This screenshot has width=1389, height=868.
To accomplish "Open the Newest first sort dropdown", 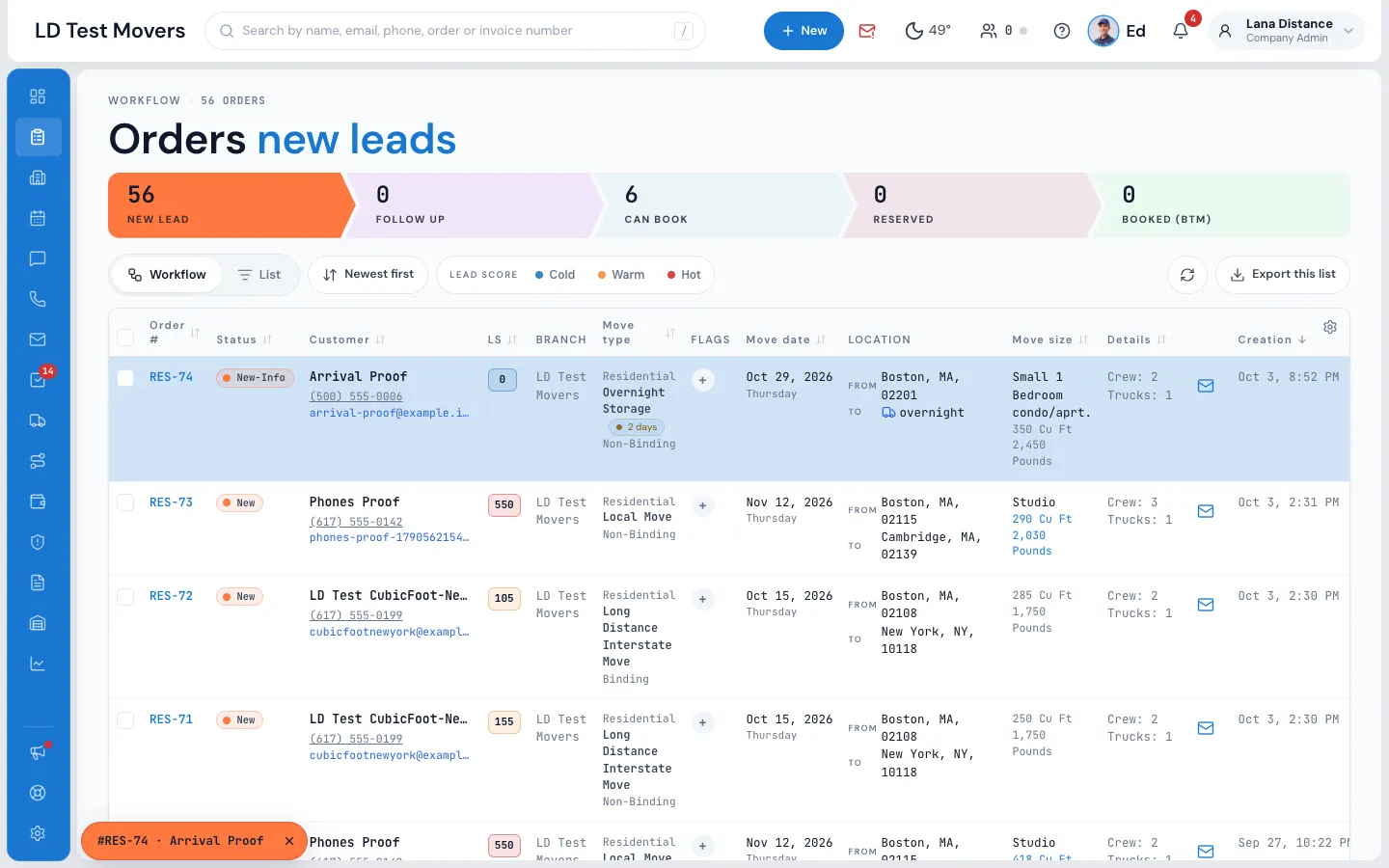I will (368, 275).
